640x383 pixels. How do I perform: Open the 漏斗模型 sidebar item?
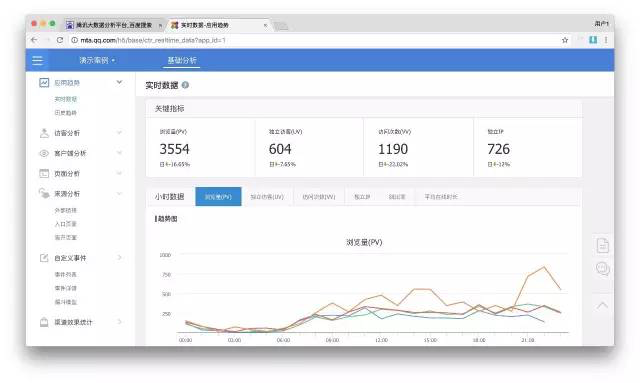click(x=66, y=302)
